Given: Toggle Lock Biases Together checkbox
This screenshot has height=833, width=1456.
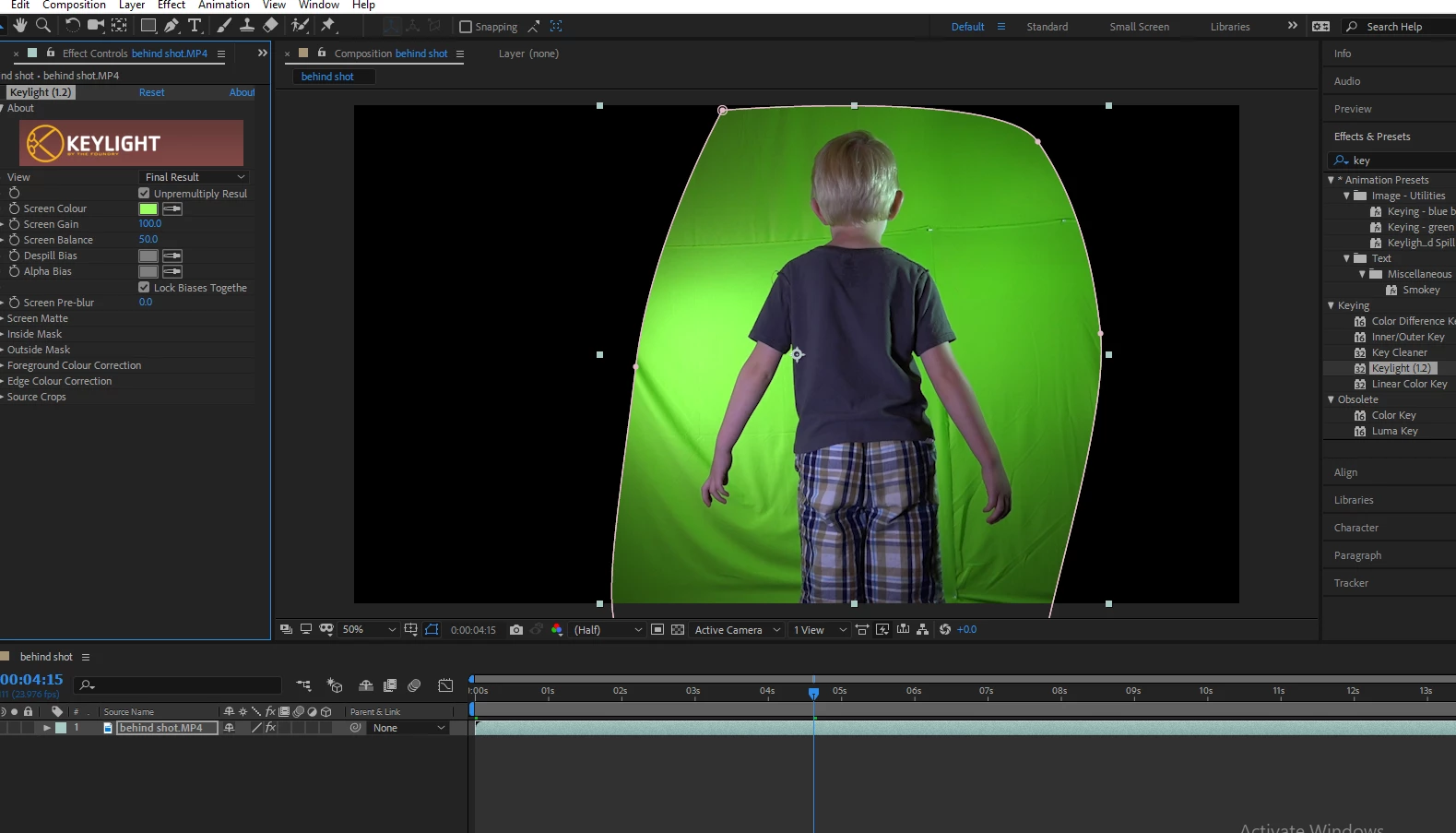Looking at the screenshot, I should pyautogui.click(x=144, y=288).
